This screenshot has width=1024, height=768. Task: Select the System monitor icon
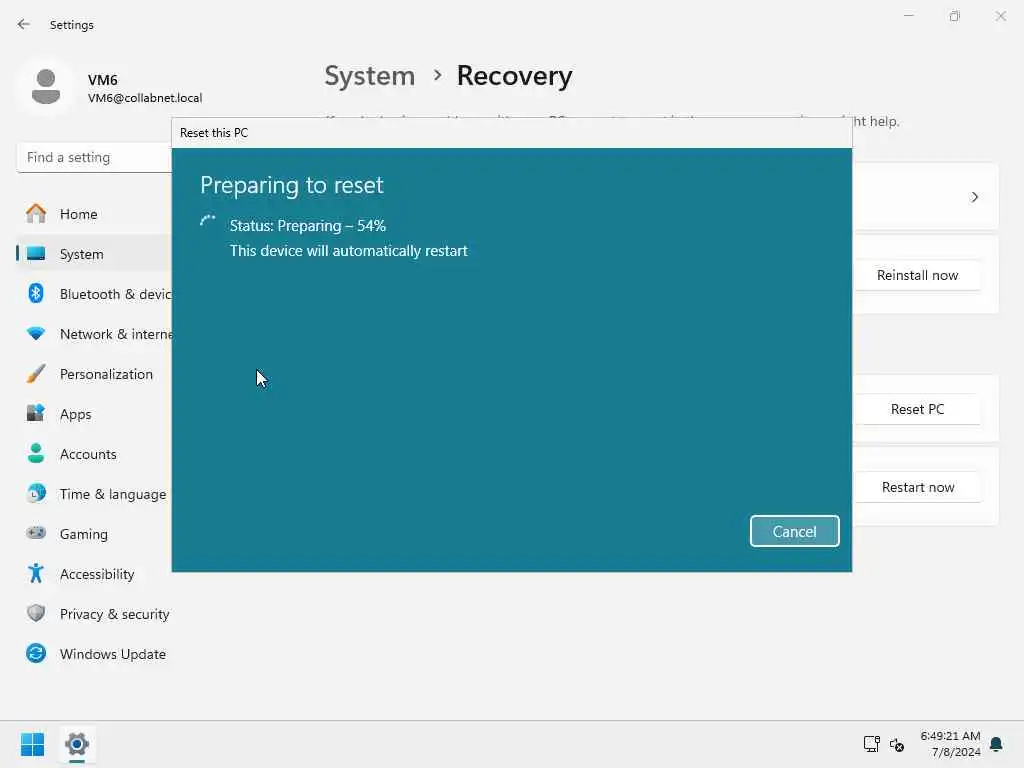(36, 253)
